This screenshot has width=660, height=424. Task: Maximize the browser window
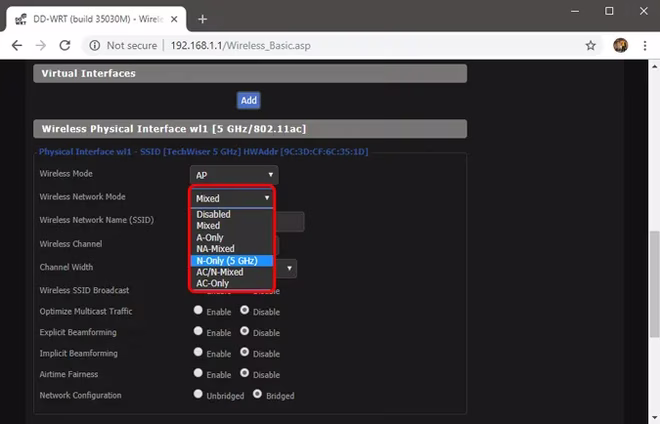609,11
